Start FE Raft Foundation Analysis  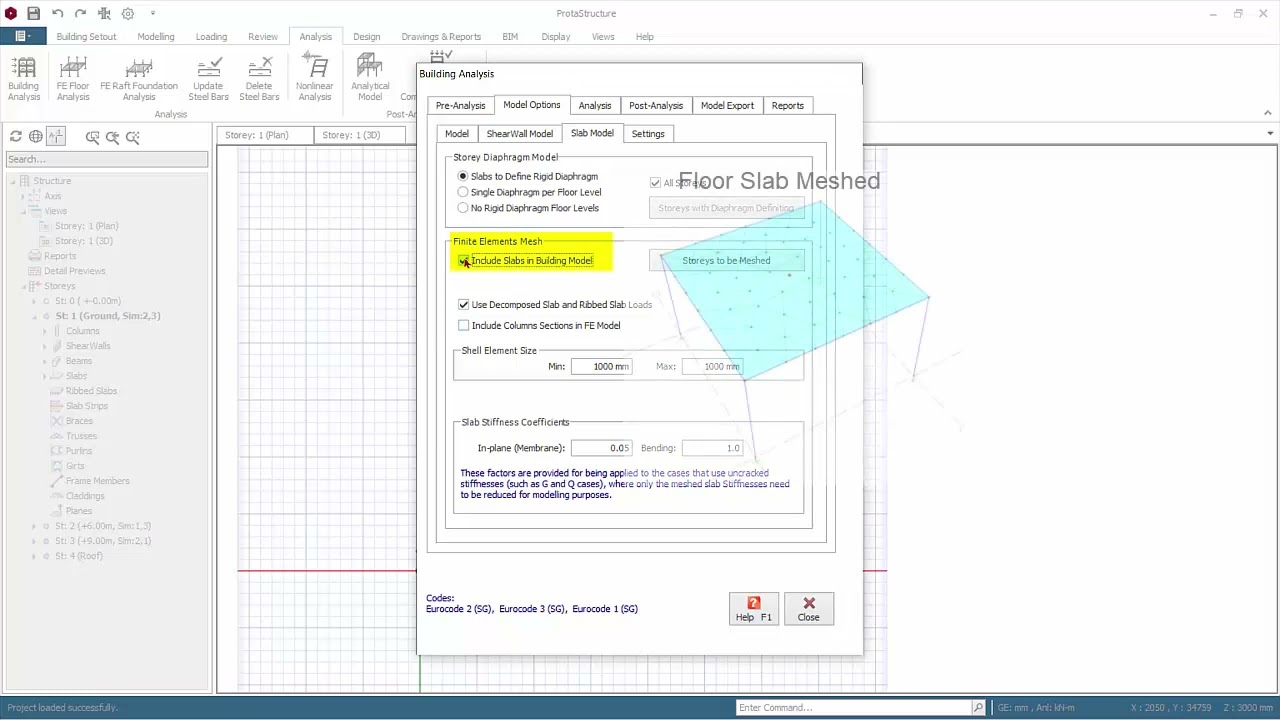139,79
